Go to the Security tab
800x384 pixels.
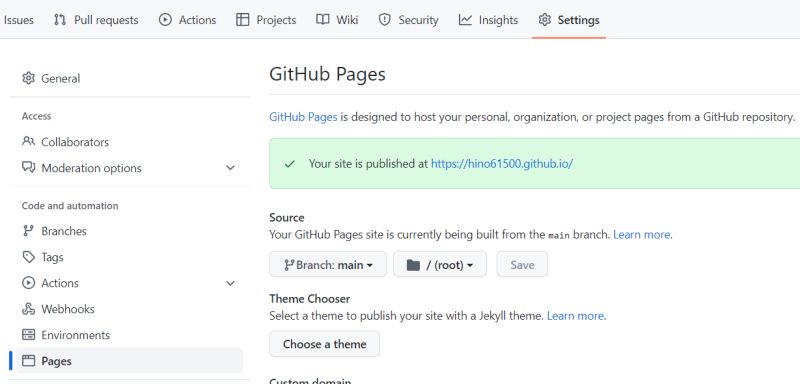point(408,20)
